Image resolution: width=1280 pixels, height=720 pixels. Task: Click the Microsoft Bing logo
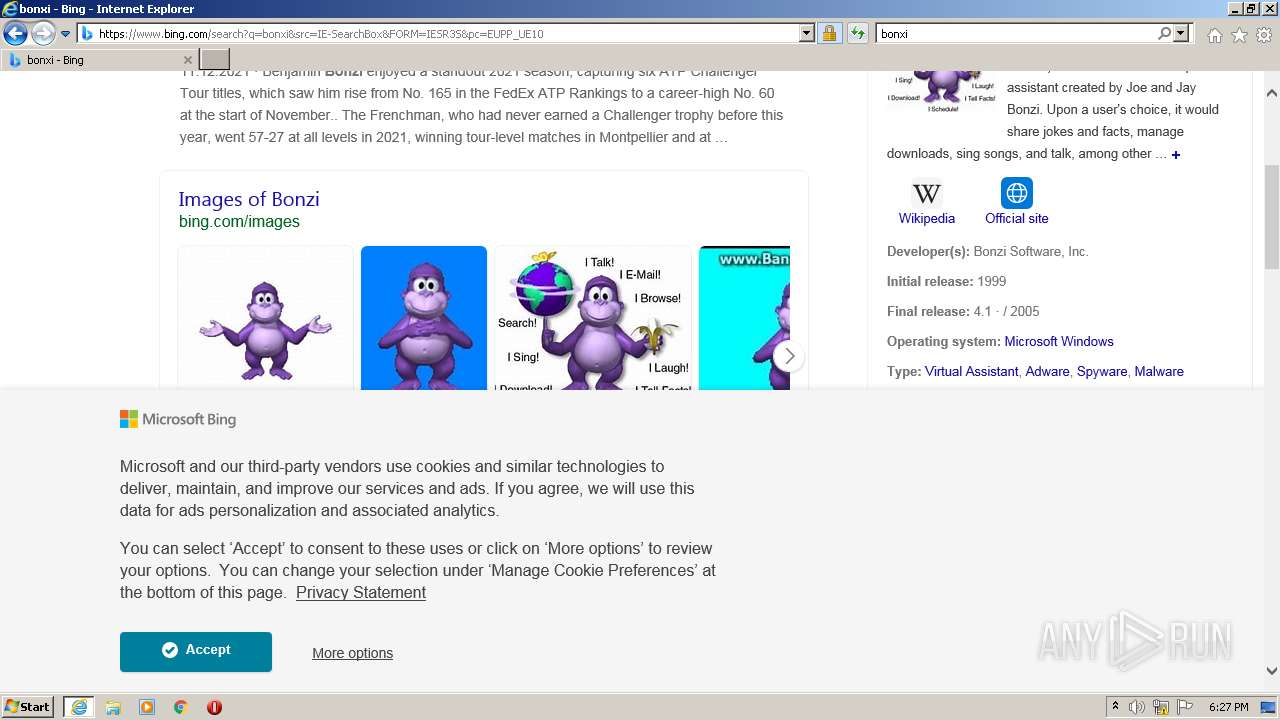coord(178,419)
